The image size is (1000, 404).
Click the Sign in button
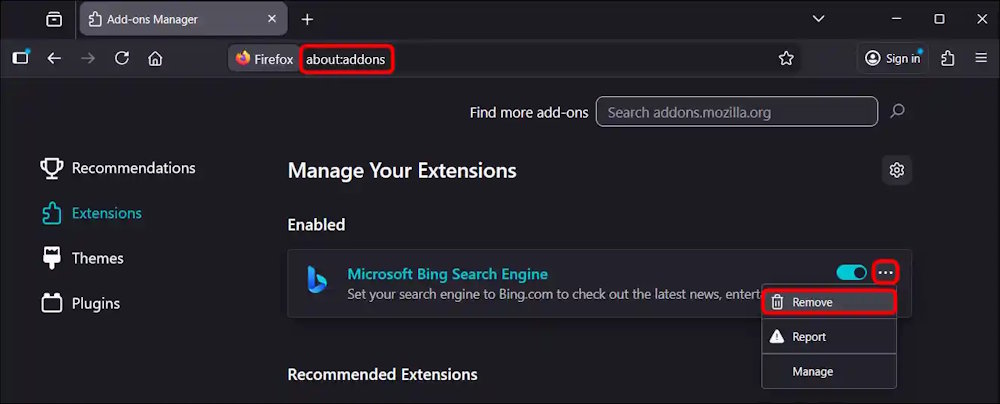[893, 58]
